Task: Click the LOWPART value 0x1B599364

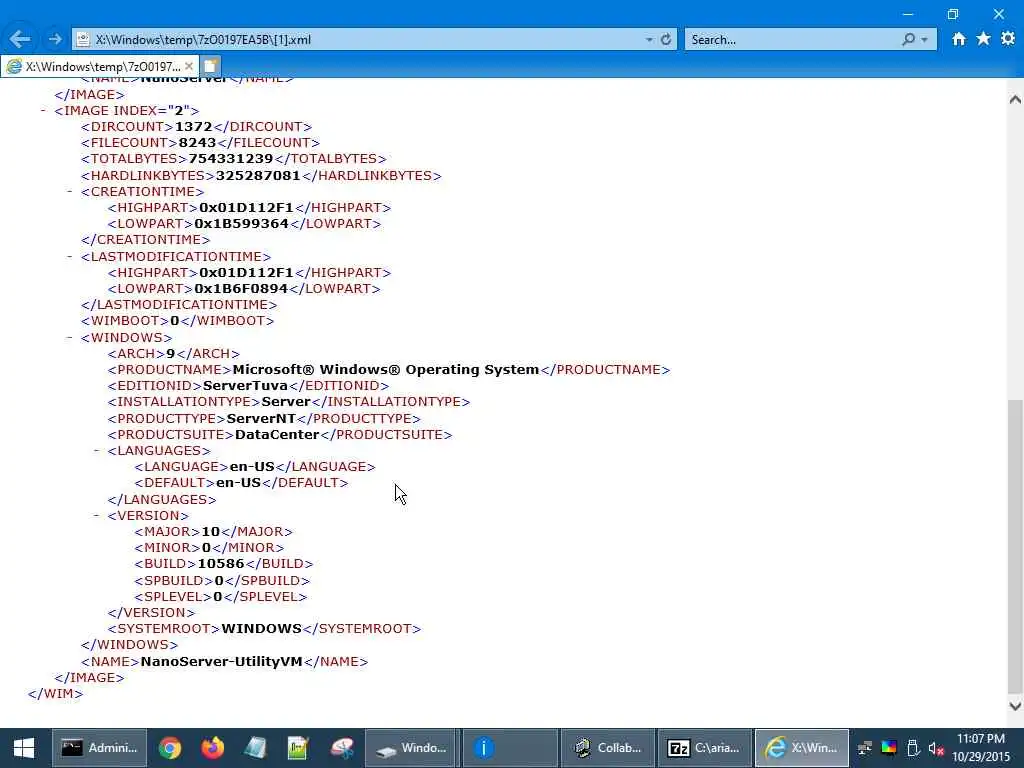Action: pyautogui.click(x=242, y=223)
